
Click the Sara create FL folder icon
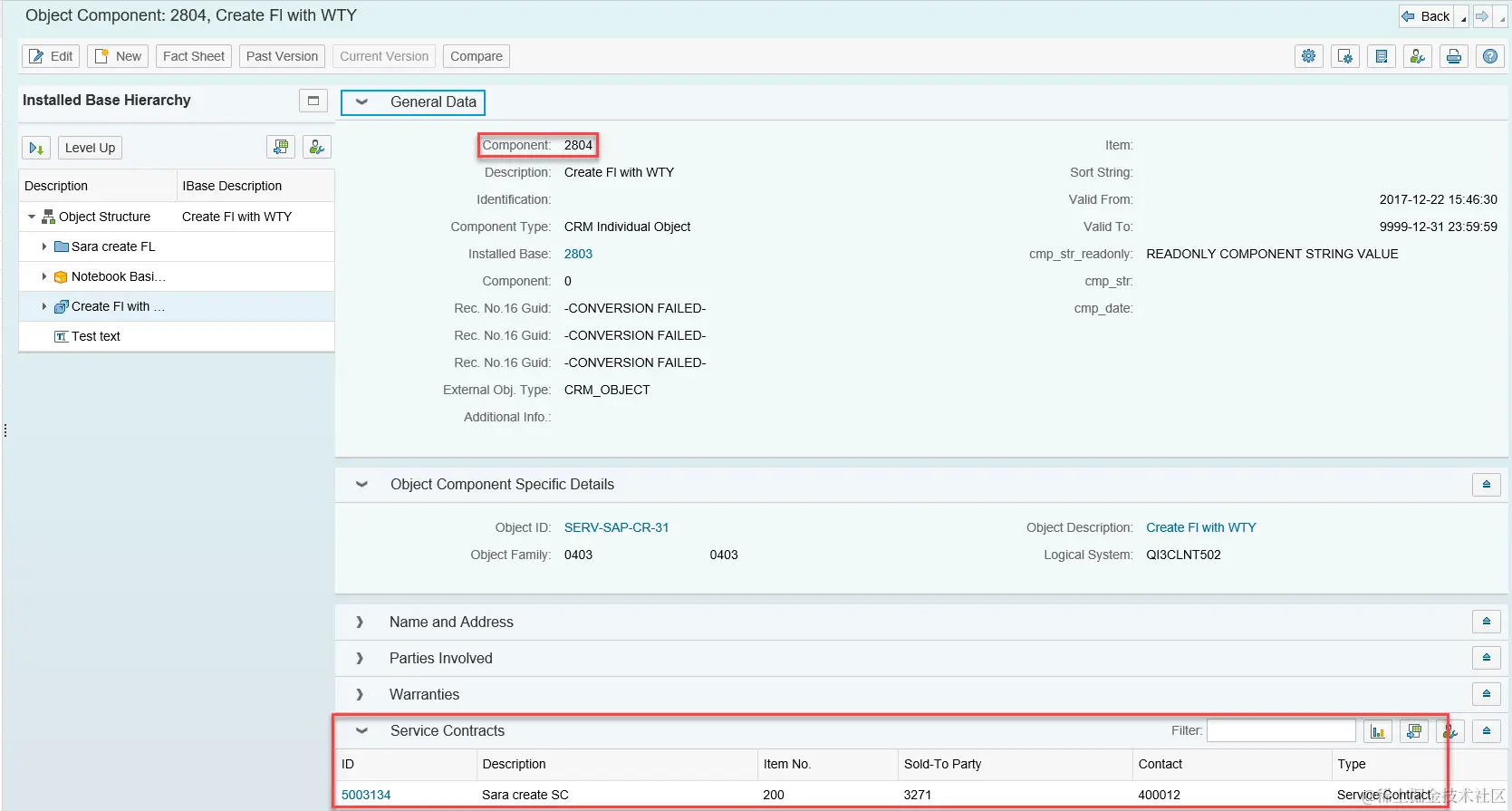[62, 246]
